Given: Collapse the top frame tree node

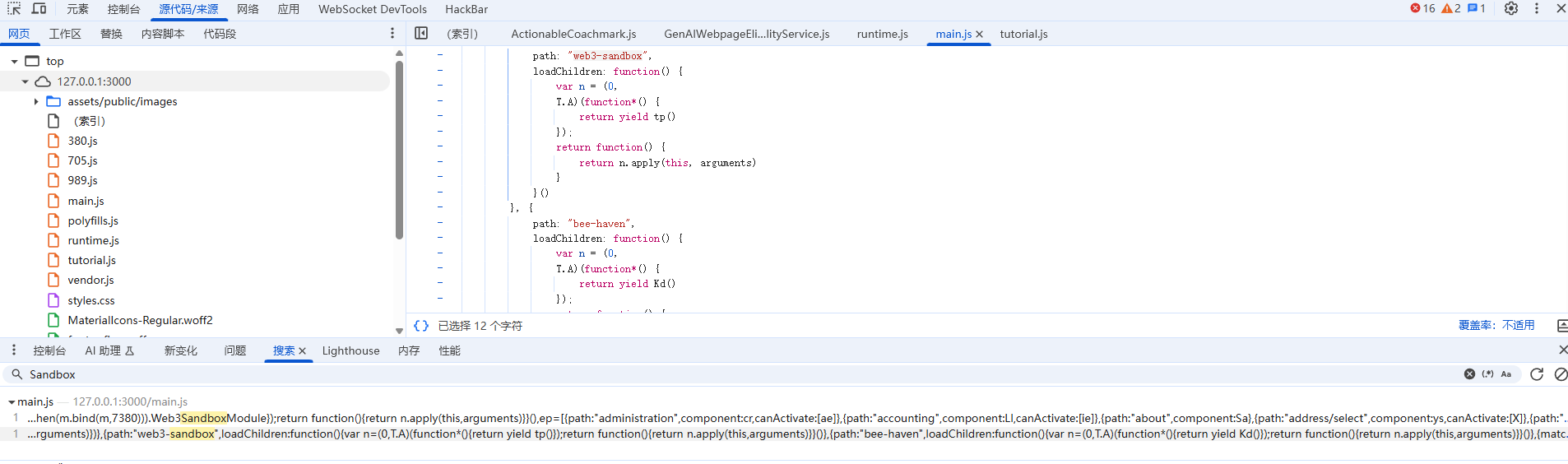Looking at the screenshot, I should 14,62.
